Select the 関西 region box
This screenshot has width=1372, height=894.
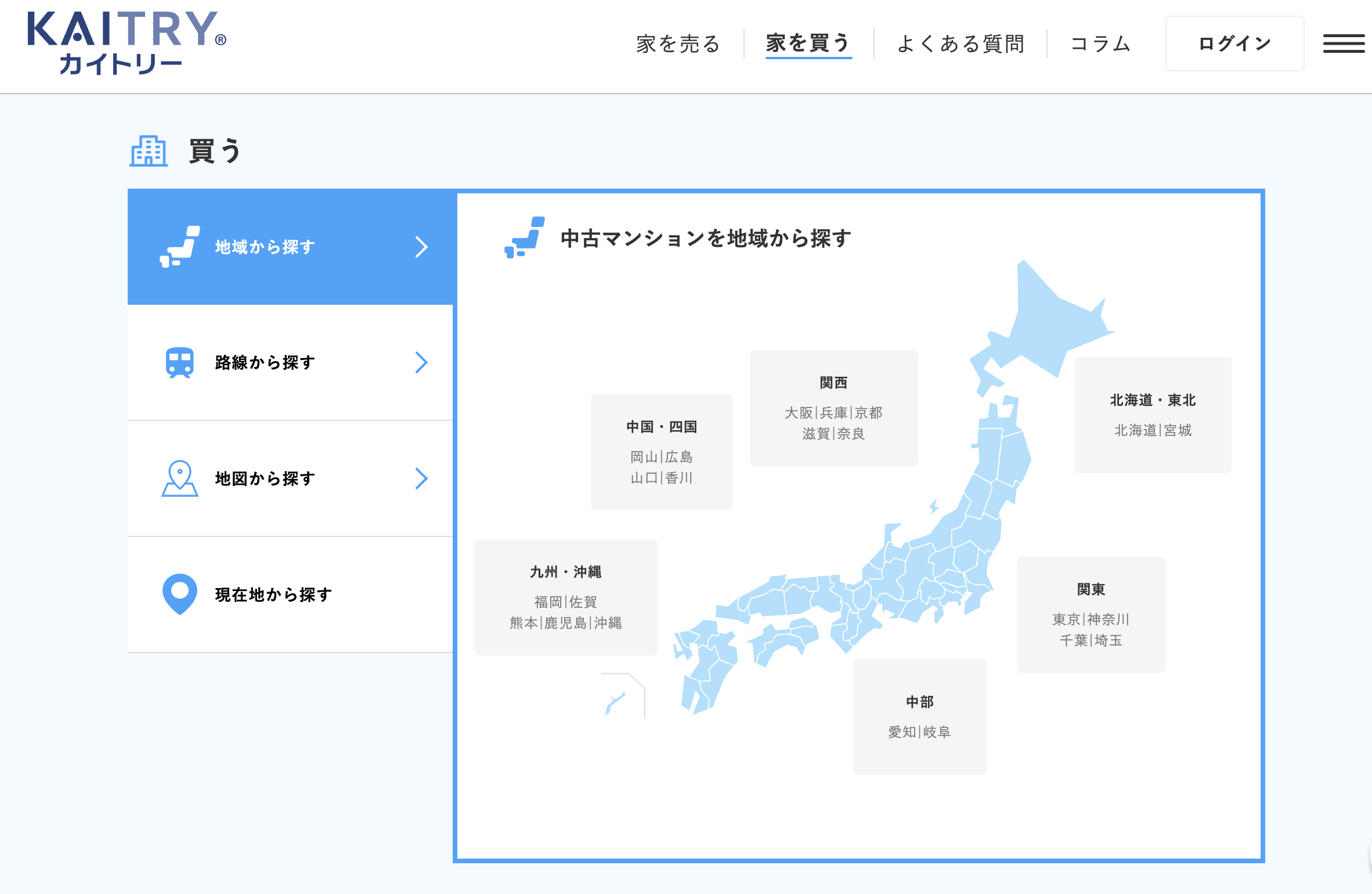click(833, 408)
